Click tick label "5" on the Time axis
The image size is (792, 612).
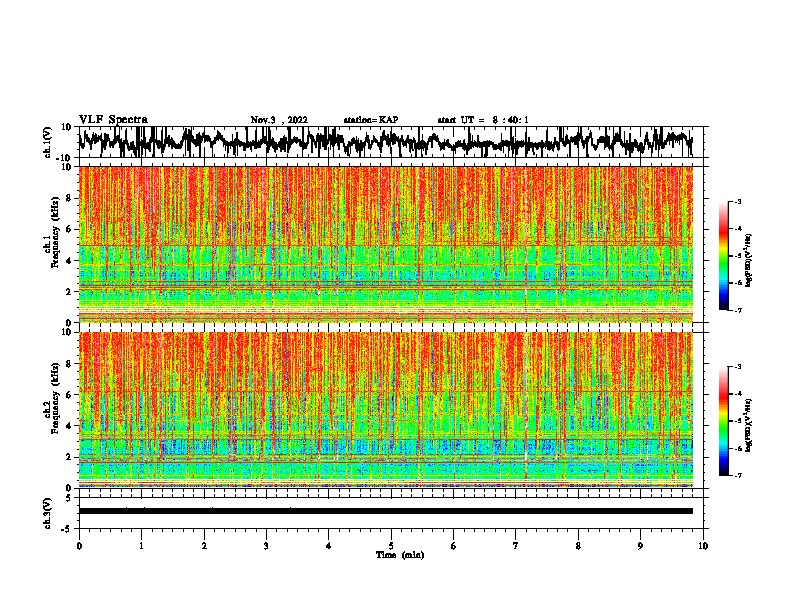coord(391,546)
